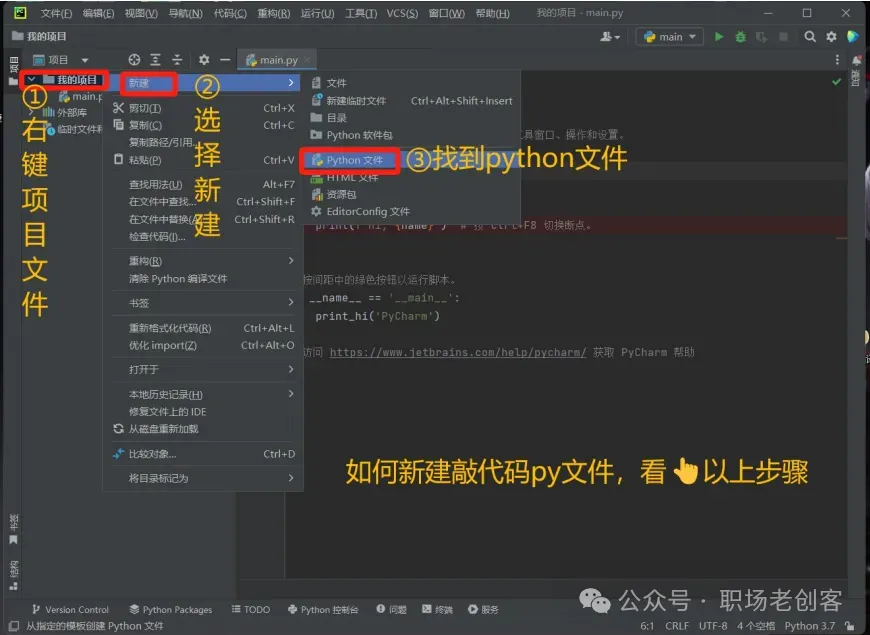Open the jetbrains.com PyCharm help link
Screen dimensions: 870x635
[x=458, y=352]
